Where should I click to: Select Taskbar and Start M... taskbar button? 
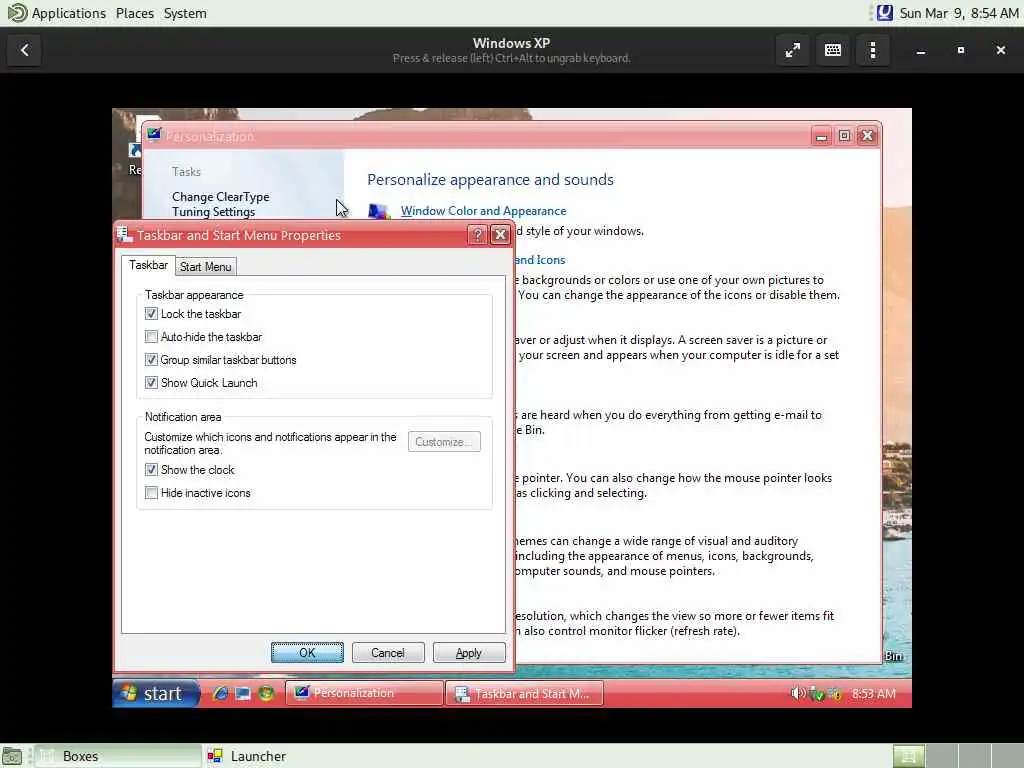pos(524,694)
